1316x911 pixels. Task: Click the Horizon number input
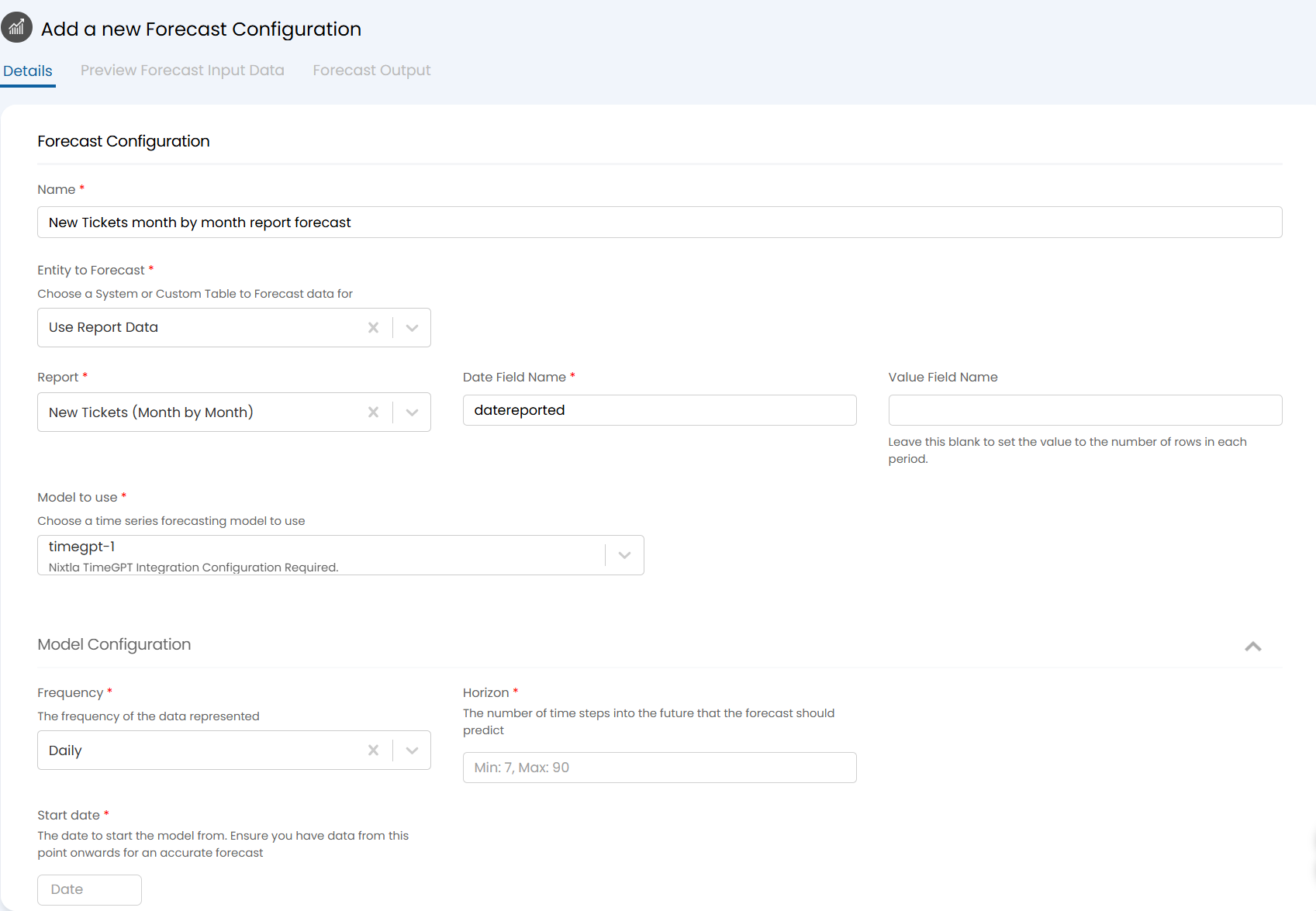(x=659, y=768)
